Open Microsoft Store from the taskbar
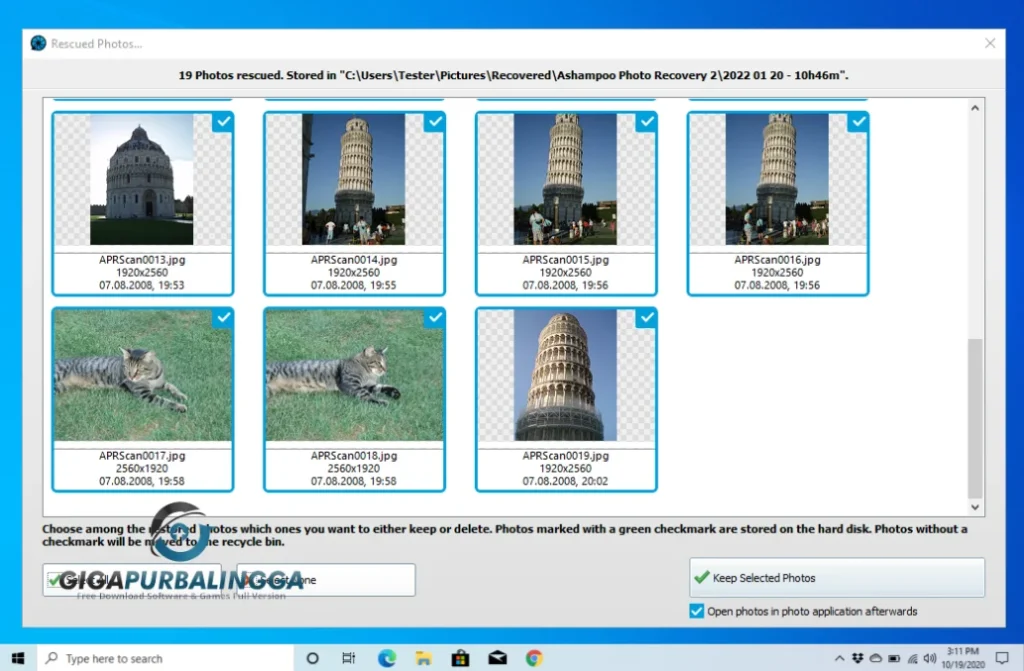1024x671 pixels. tap(460, 658)
